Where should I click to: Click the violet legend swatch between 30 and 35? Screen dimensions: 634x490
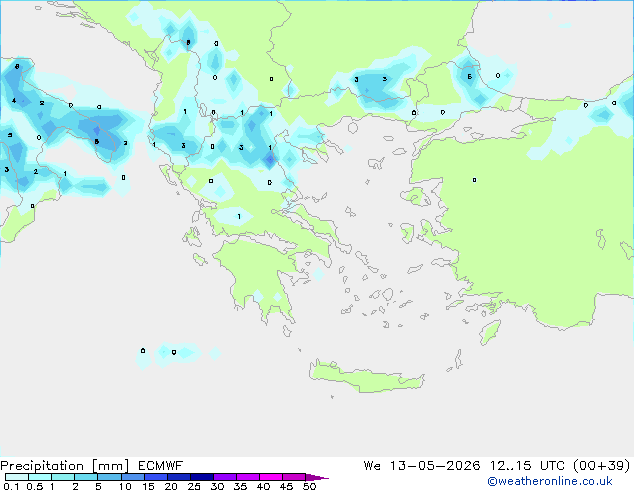(x=225, y=477)
